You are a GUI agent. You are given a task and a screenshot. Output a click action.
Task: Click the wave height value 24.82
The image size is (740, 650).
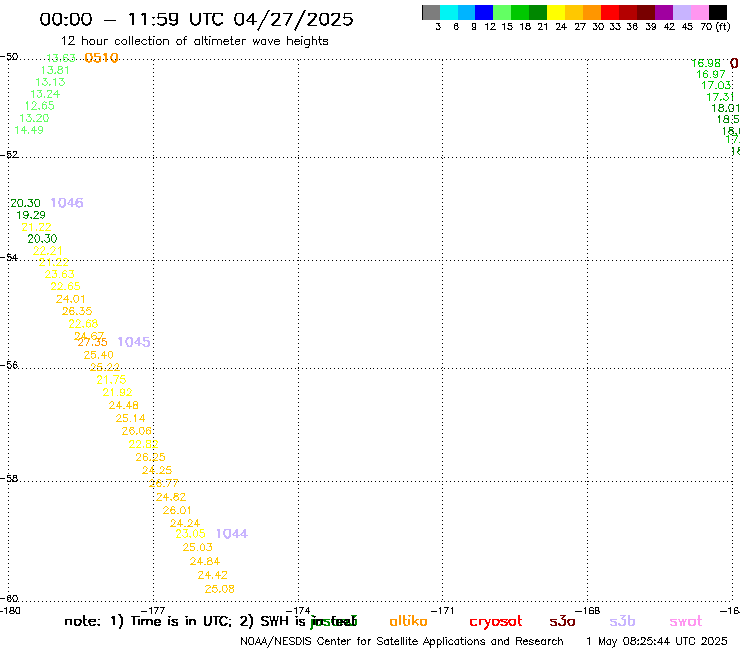(x=171, y=497)
